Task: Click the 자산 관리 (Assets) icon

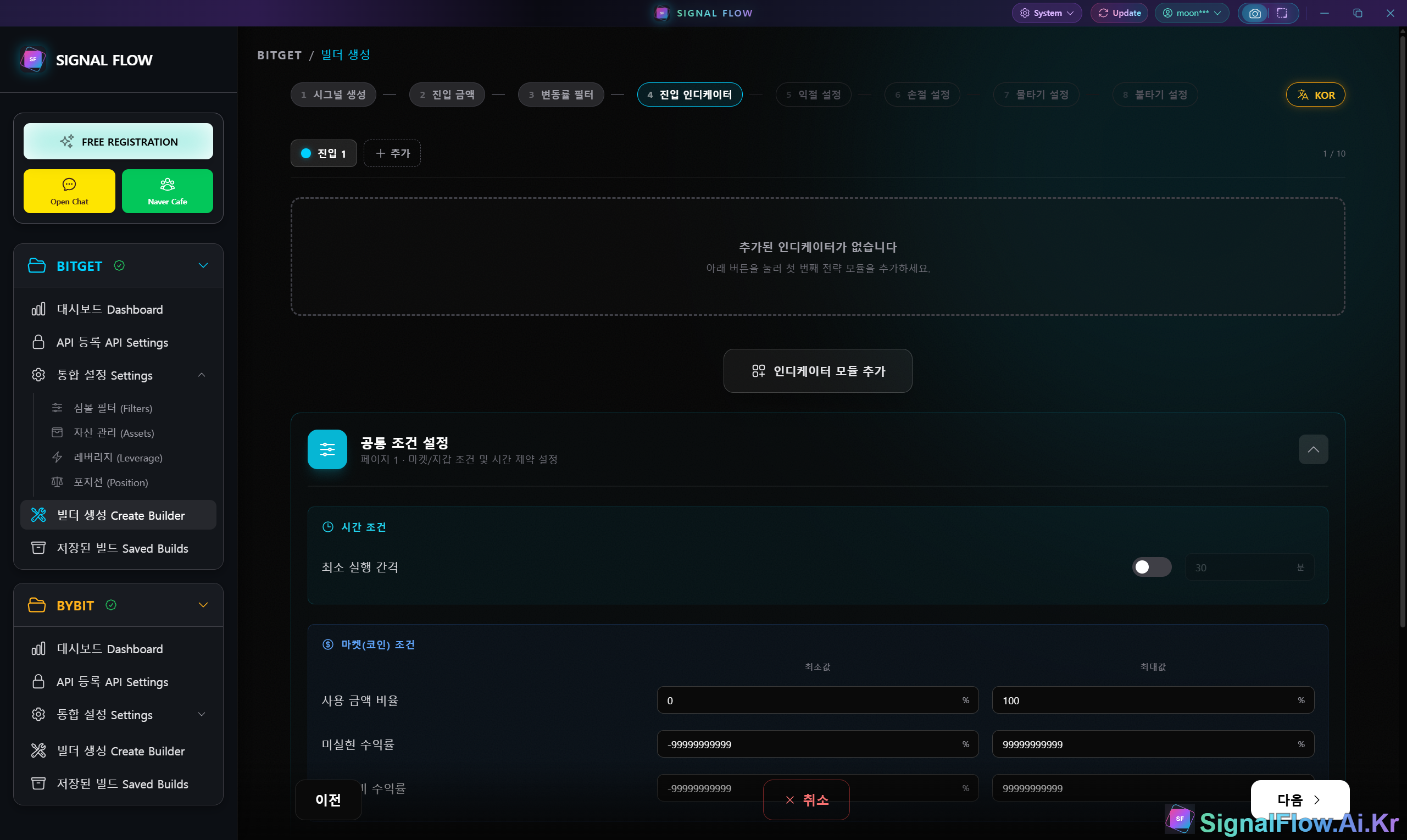Action: (57, 432)
